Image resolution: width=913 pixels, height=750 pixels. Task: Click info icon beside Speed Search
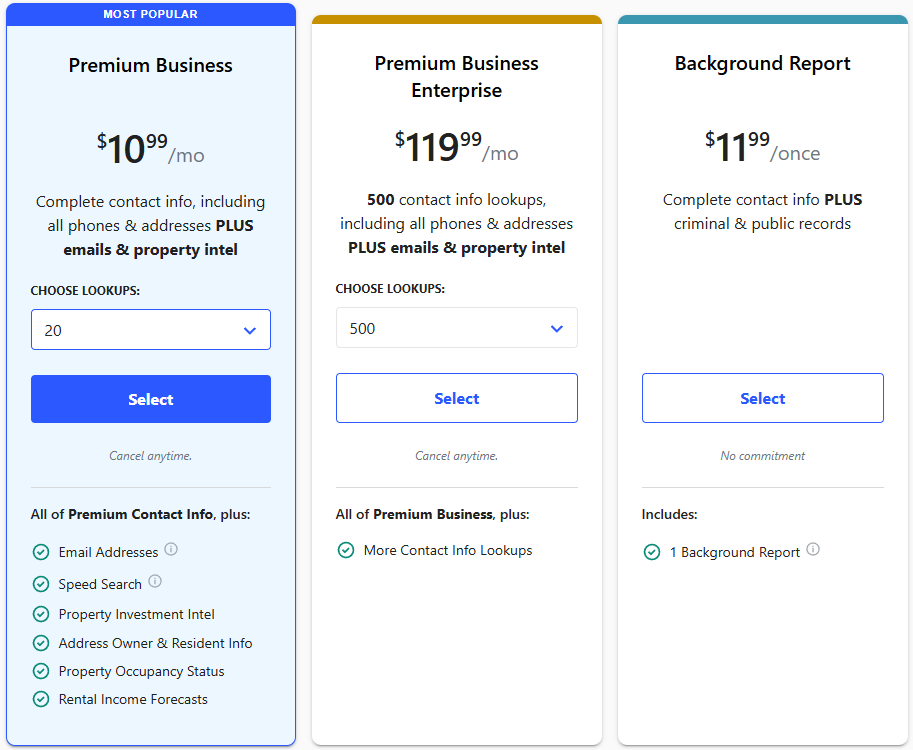pos(155,581)
